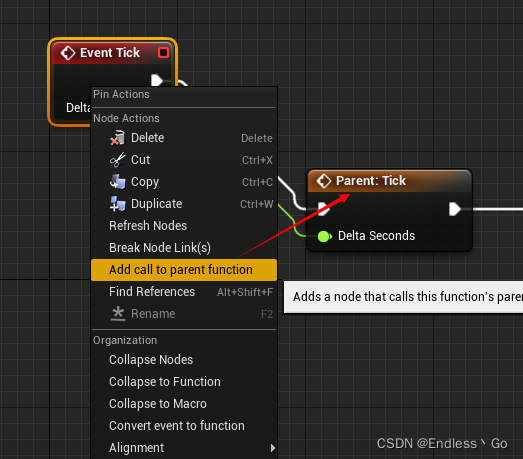The height and width of the screenshot is (459, 523).
Task: Expand the Alignment submenu arrow
Action: point(273,448)
